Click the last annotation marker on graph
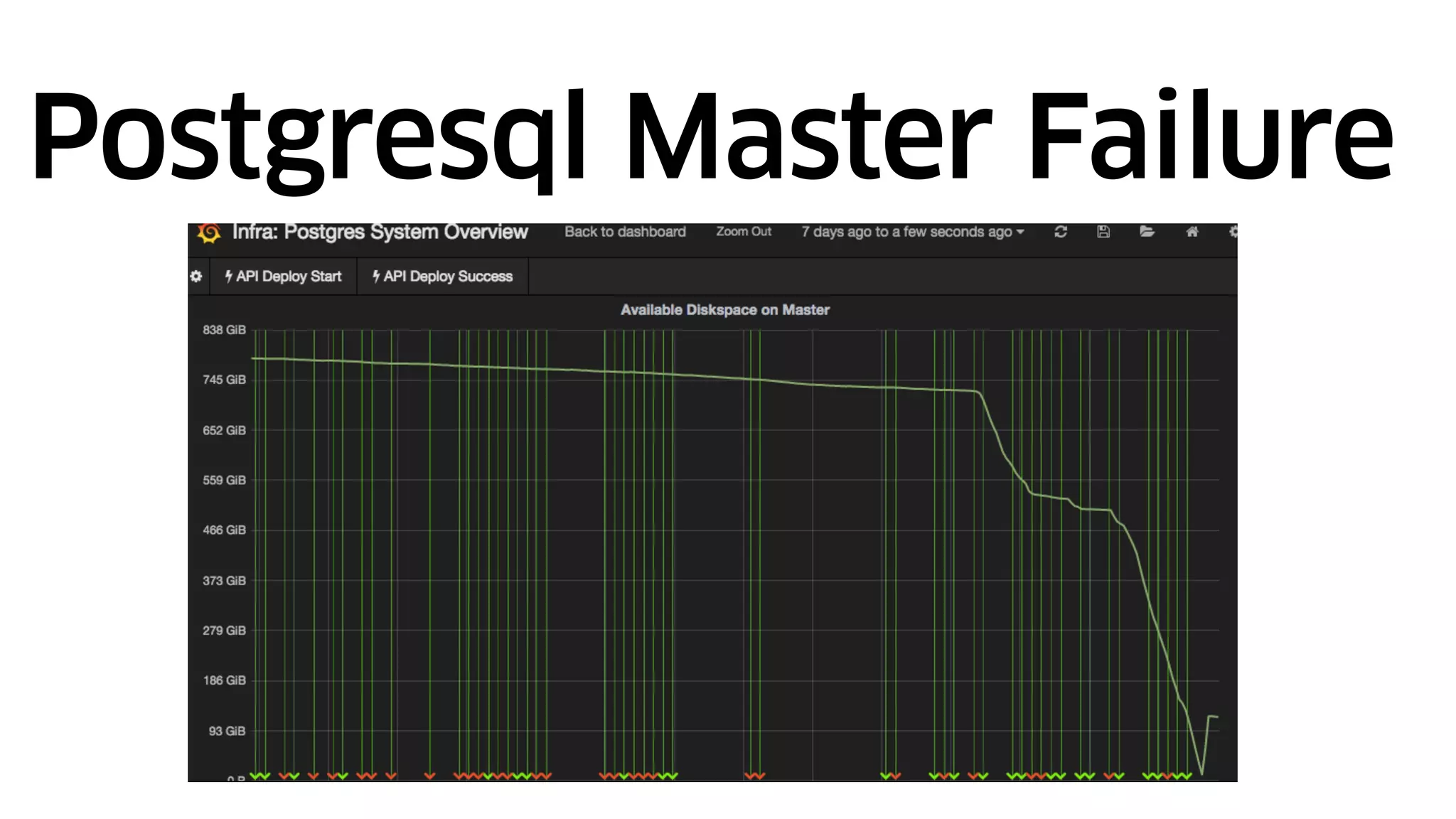 coord(1187,776)
